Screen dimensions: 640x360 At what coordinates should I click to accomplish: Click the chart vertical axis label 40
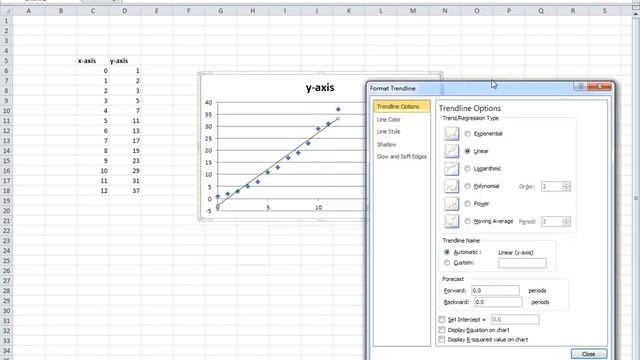point(209,102)
